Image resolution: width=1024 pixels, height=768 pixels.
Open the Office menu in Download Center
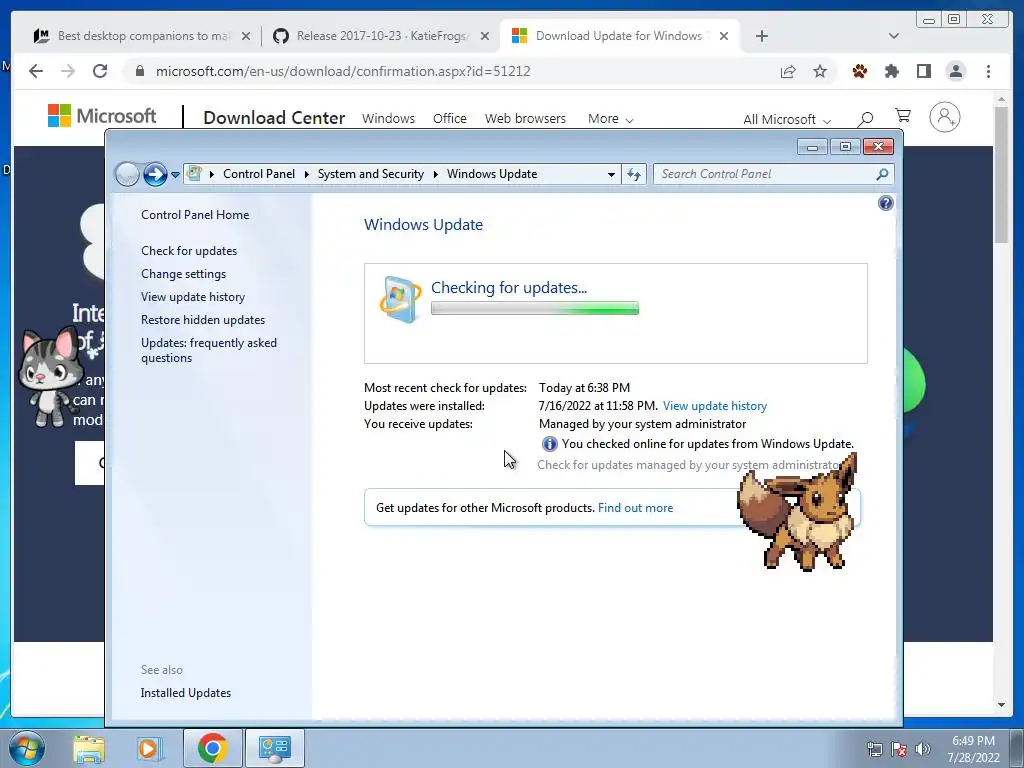click(x=449, y=119)
